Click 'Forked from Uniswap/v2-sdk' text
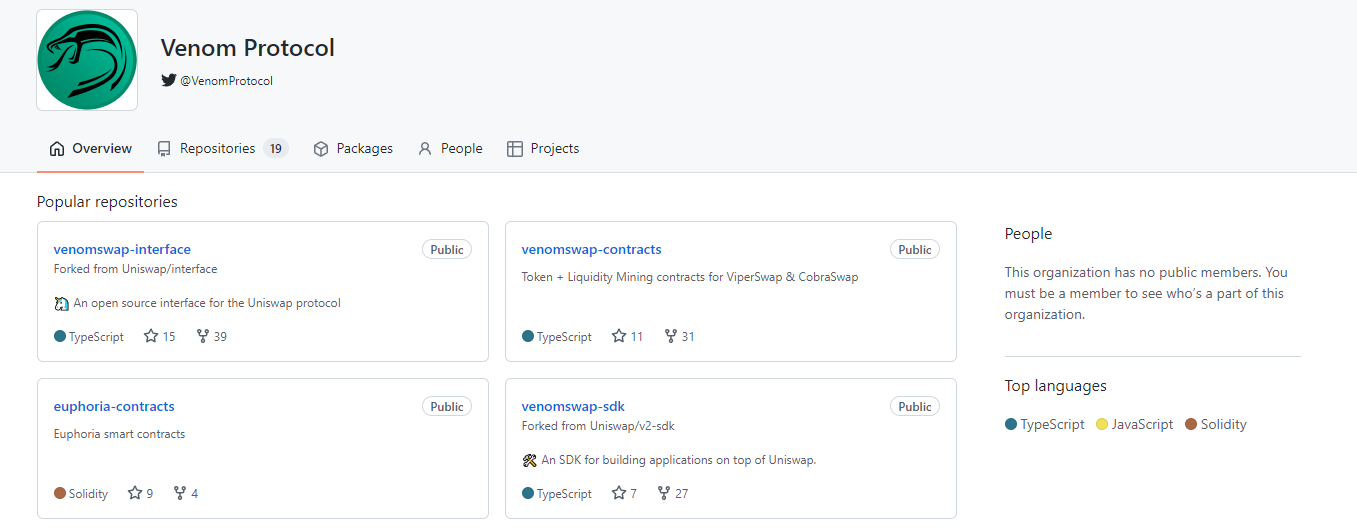The image size is (1357, 530). 598,426
